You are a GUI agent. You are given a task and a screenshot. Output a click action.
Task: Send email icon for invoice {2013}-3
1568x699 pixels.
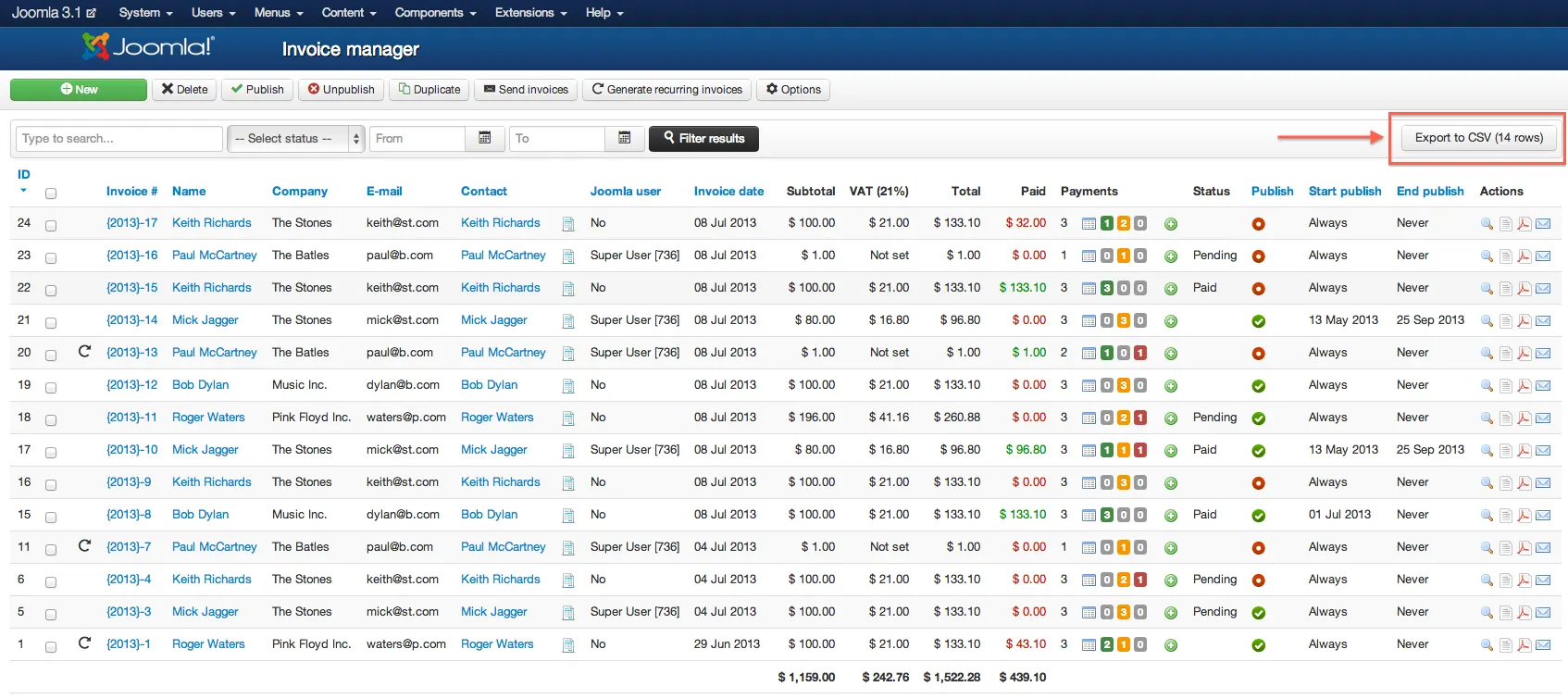pyautogui.click(x=1543, y=613)
